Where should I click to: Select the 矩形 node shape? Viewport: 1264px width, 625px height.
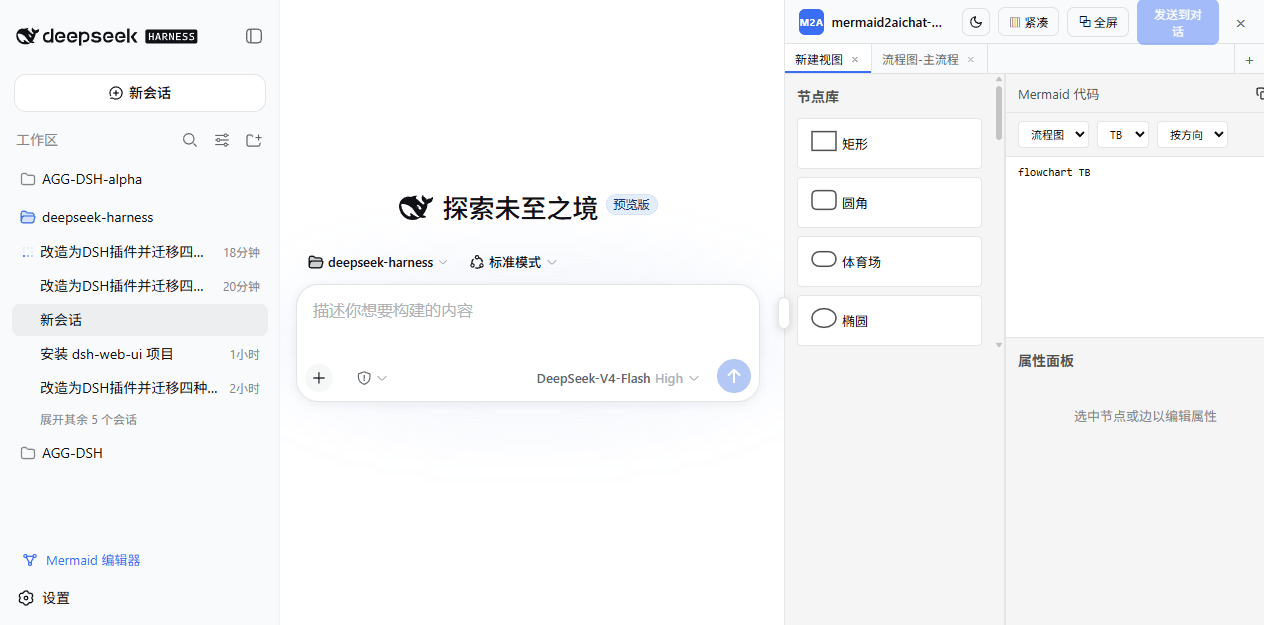click(889, 143)
